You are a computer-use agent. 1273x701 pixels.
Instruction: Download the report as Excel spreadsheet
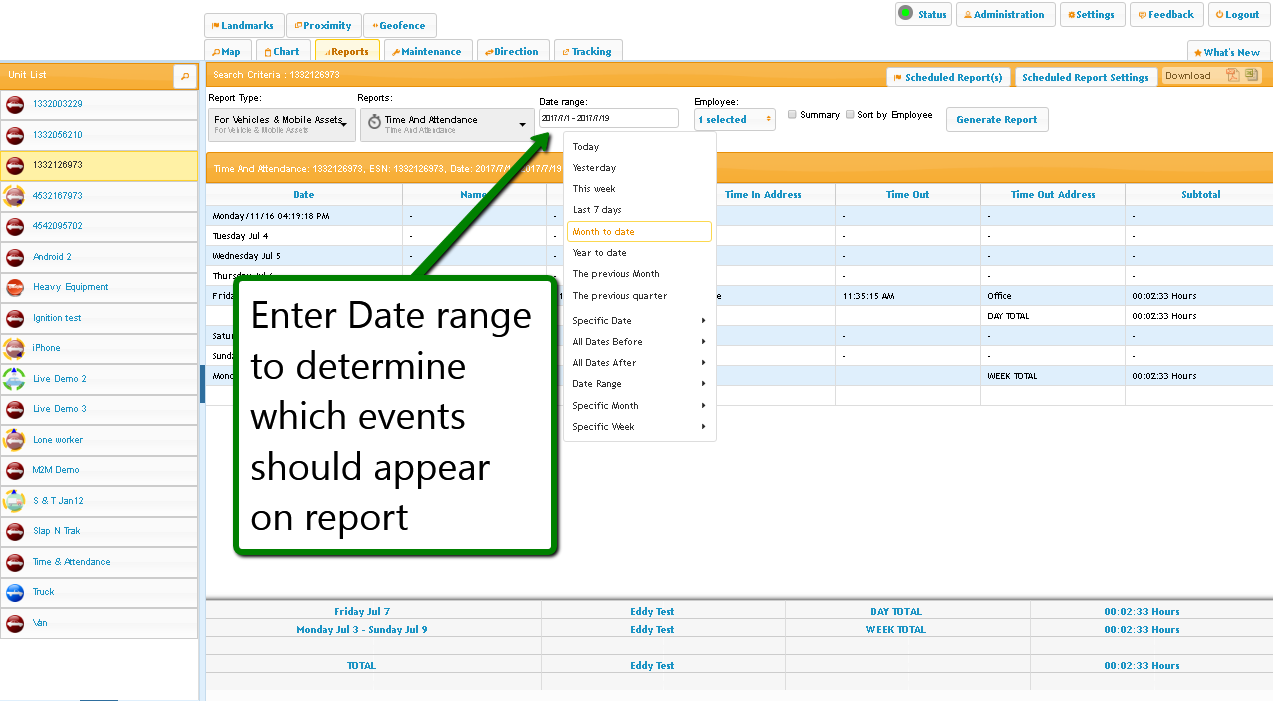[1251, 75]
